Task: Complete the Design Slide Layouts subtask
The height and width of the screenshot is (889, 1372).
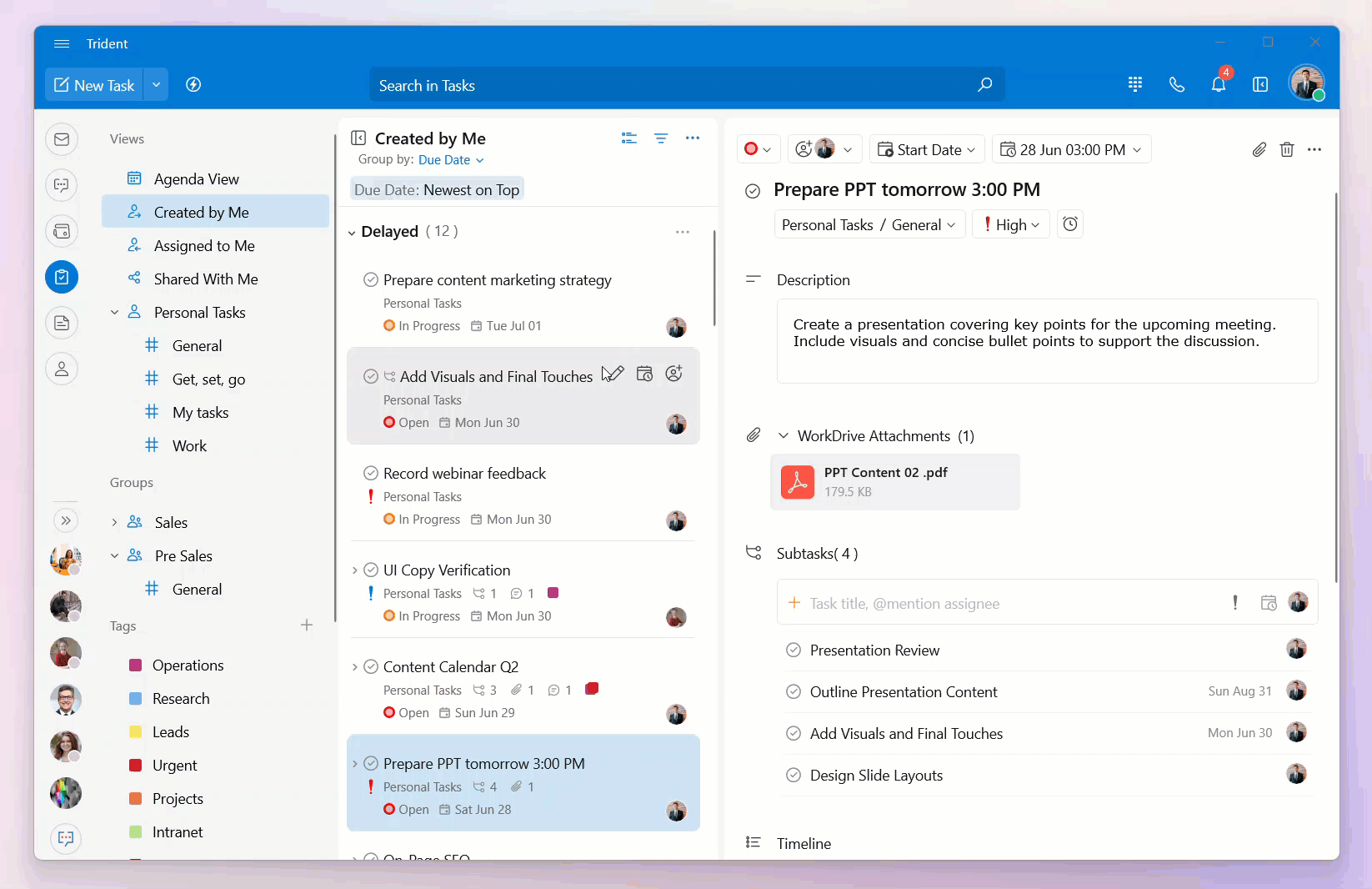Action: pos(794,776)
